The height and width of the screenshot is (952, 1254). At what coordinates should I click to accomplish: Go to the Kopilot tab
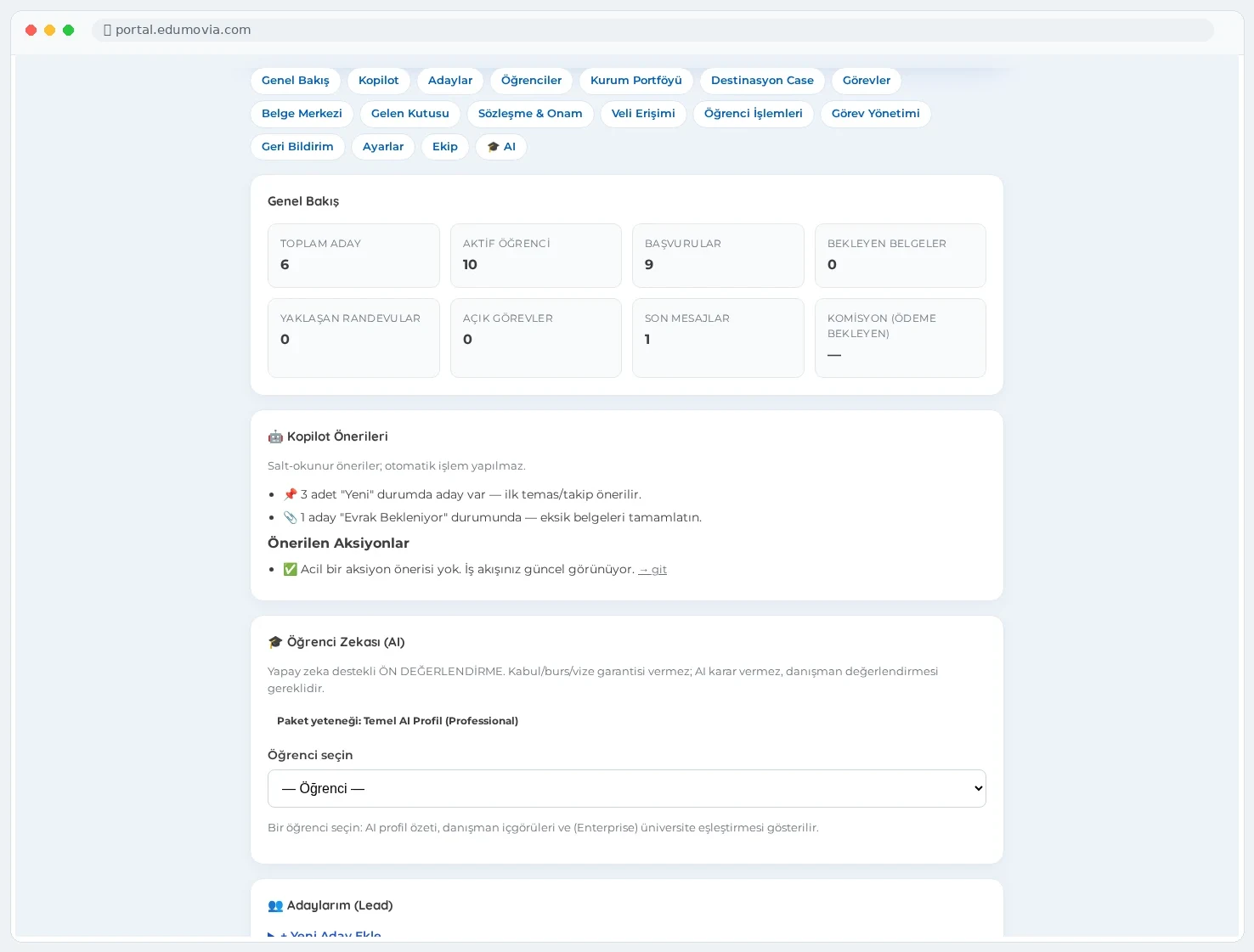(379, 81)
